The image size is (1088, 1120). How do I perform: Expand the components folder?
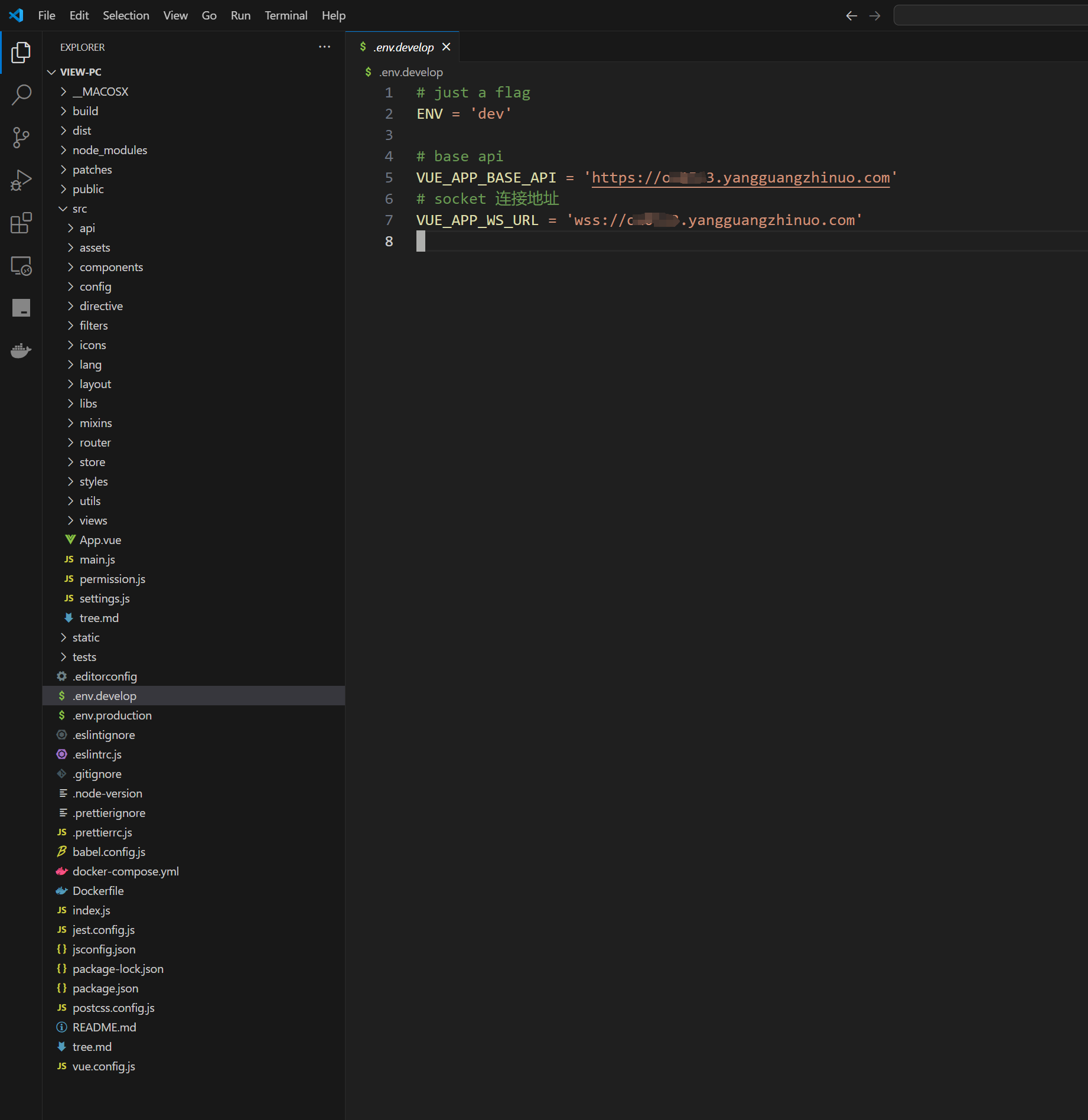(x=70, y=267)
